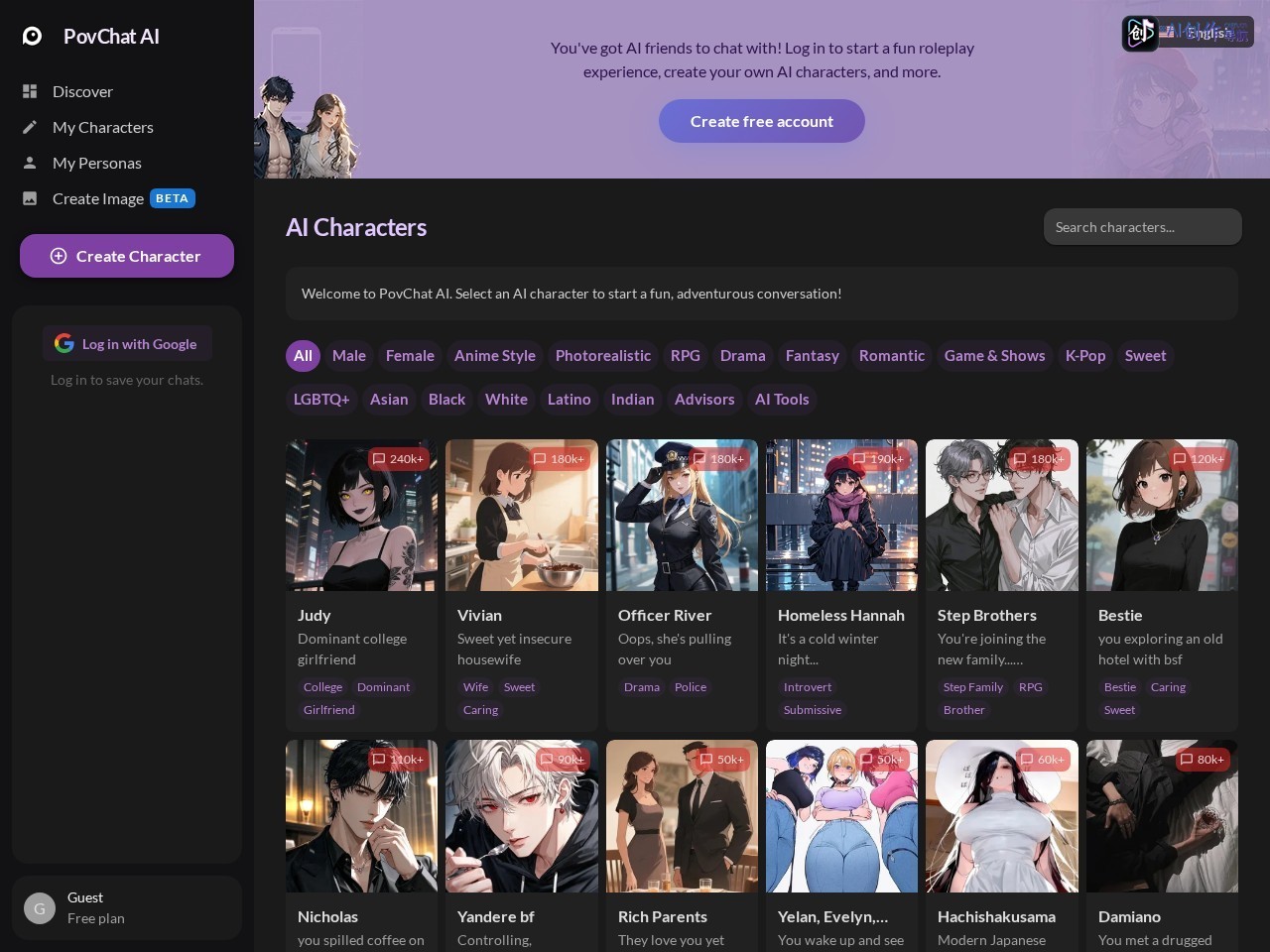Click the Step Family tag

pos(972,687)
